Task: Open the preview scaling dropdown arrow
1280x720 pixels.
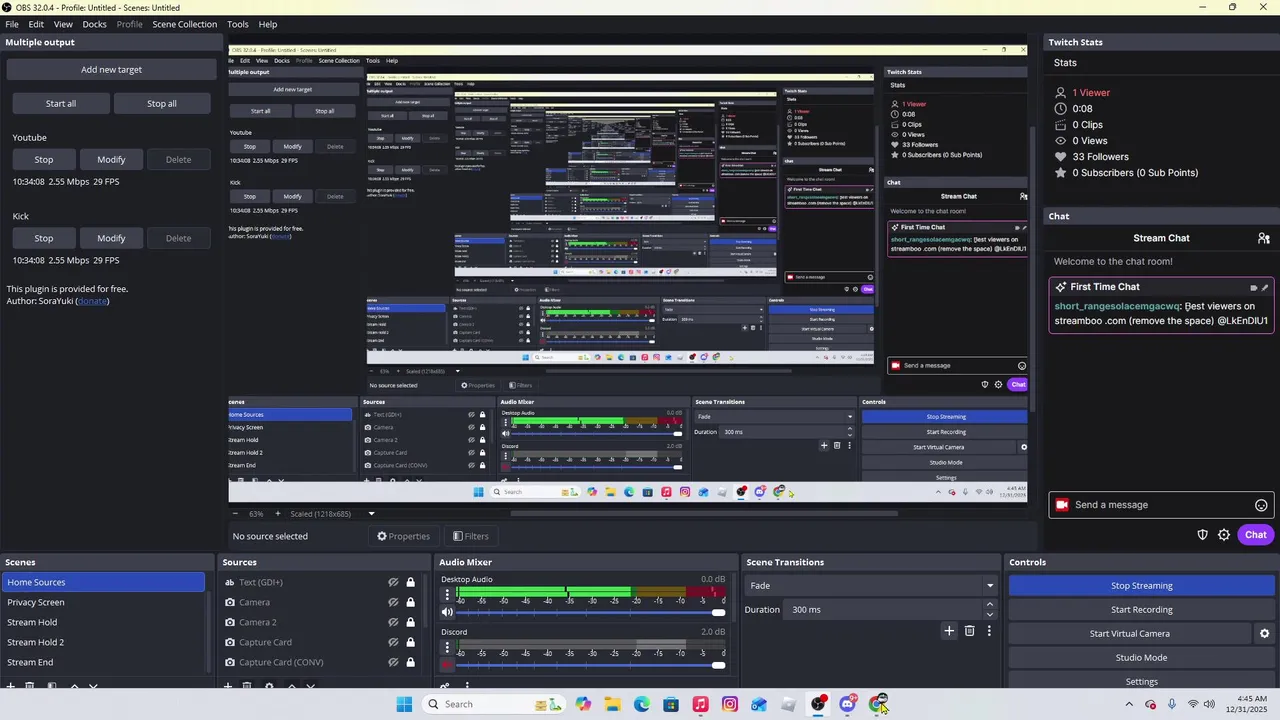Action: pyautogui.click(x=371, y=514)
